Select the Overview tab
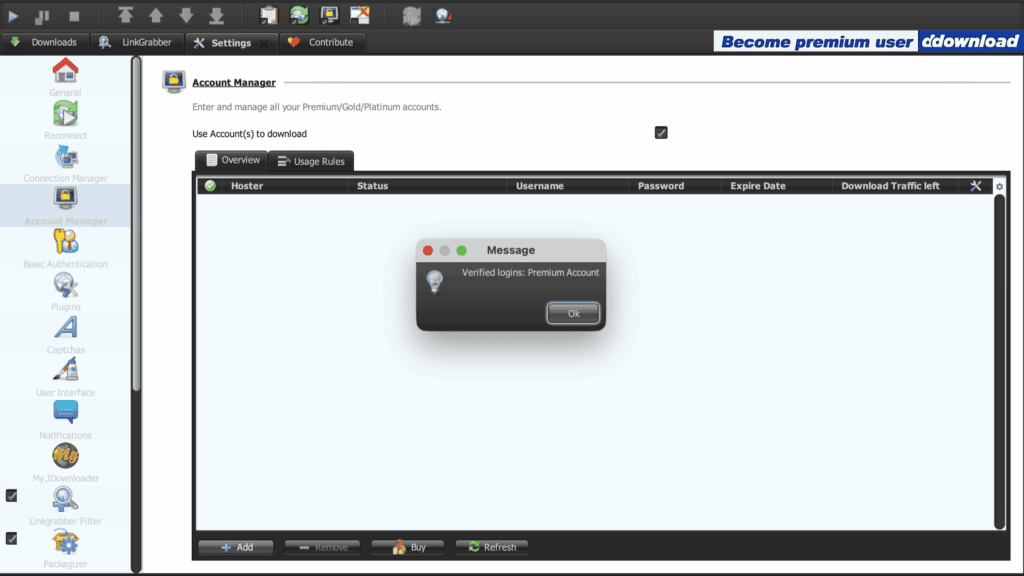Image resolution: width=1024 pixels, height=576 pixels. point(232,160)
